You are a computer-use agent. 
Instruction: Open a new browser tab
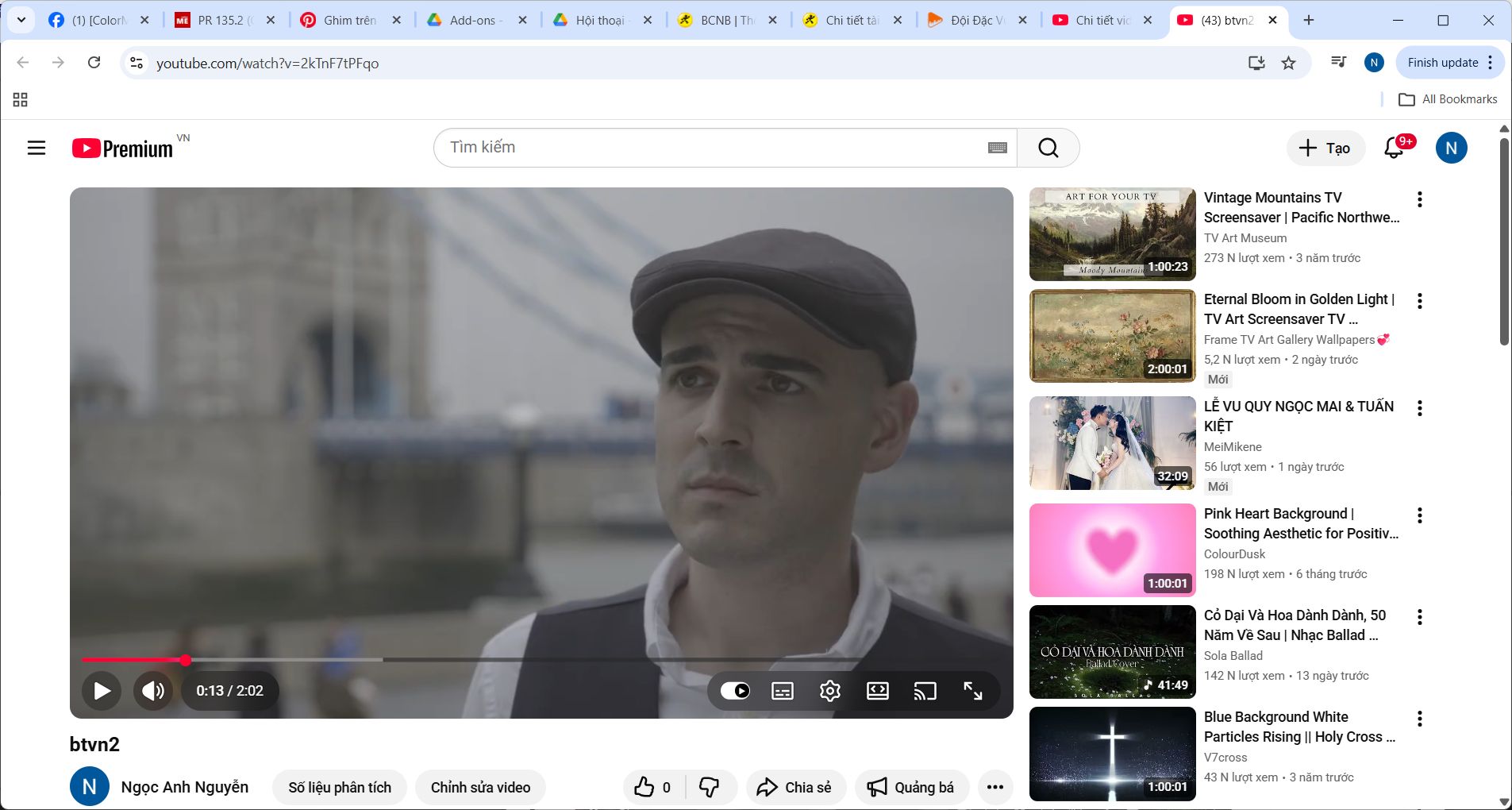point(1309,21)
